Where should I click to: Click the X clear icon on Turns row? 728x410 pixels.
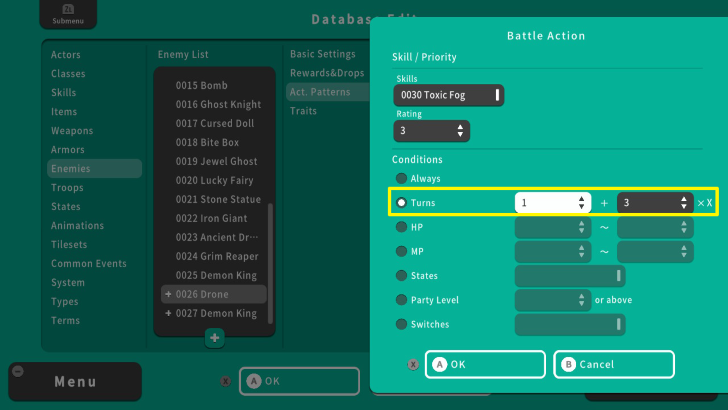pyautogui.click(x=705, y=203)
